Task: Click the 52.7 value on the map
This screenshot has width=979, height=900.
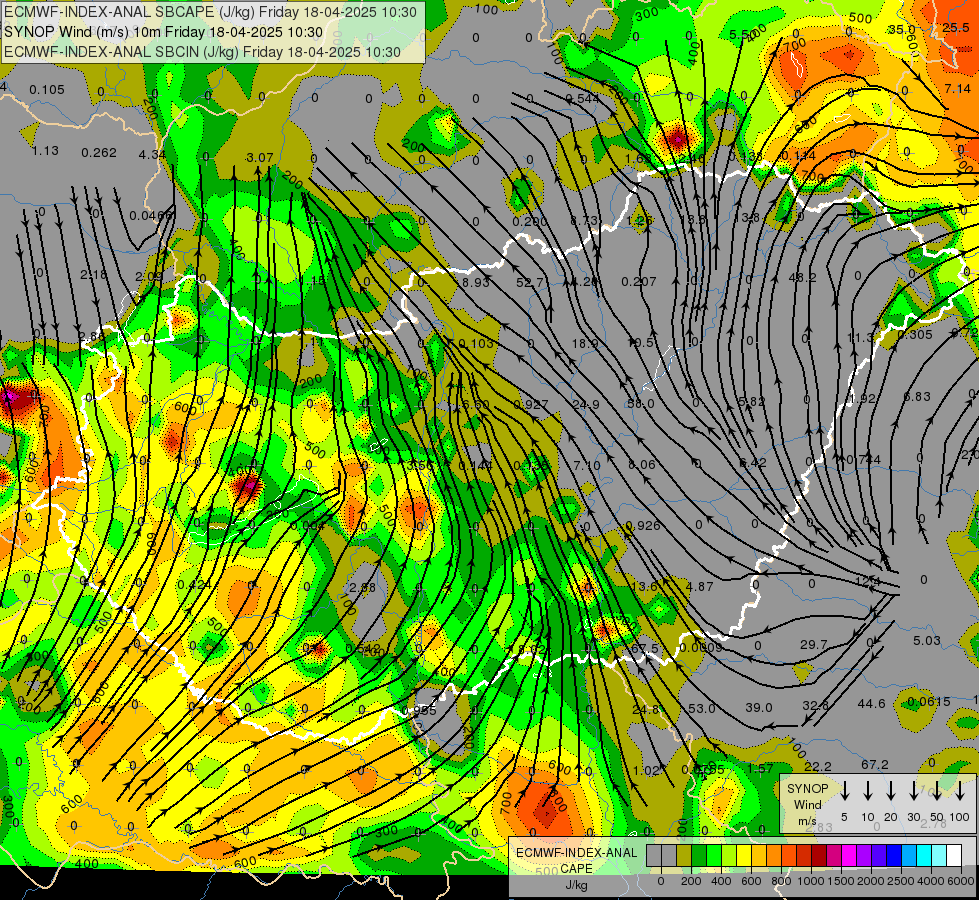Action: (x=529, y=282)
